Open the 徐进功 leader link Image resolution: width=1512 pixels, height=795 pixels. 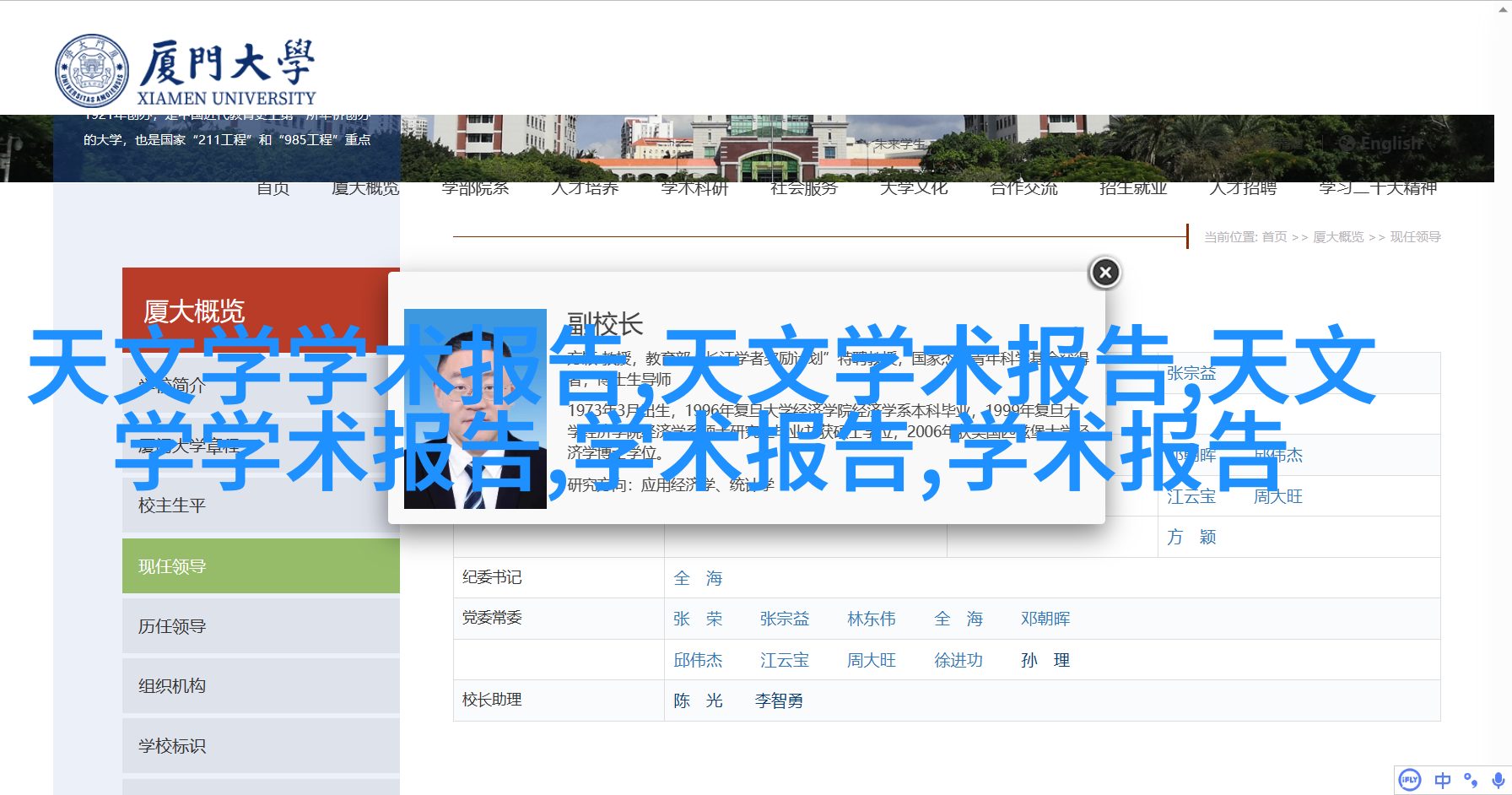coord(958,660)
